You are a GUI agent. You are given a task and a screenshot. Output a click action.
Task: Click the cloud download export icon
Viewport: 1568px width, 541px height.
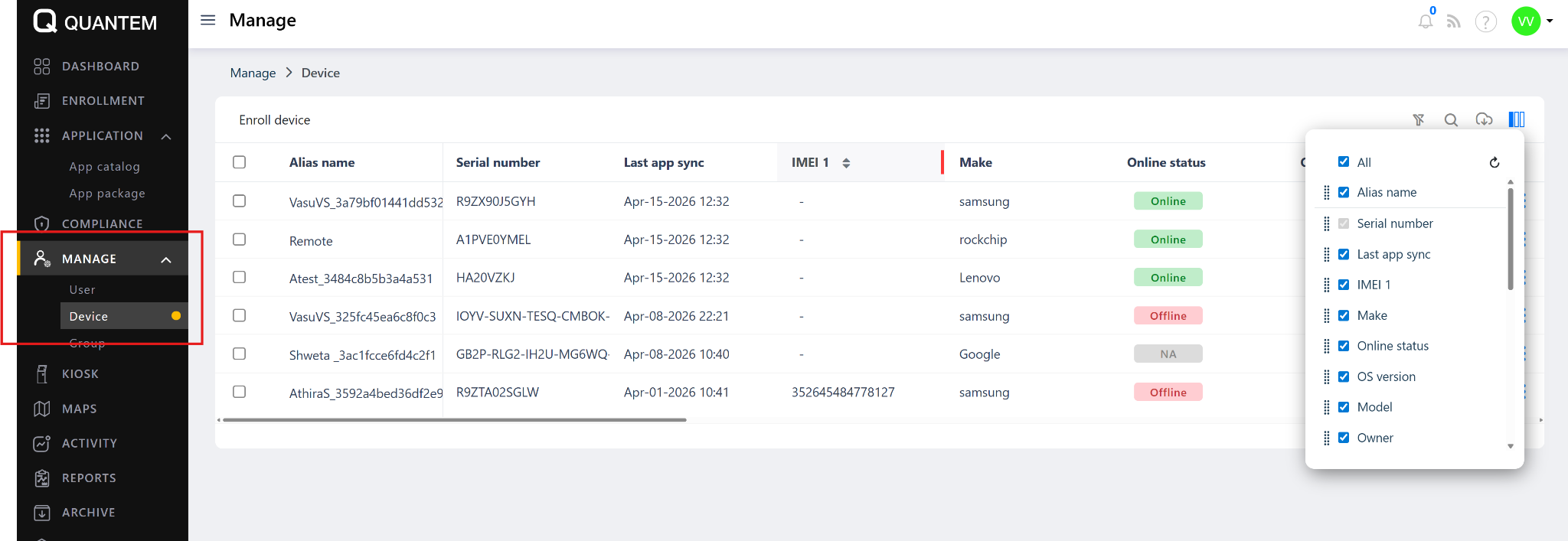coord(1484,119)
